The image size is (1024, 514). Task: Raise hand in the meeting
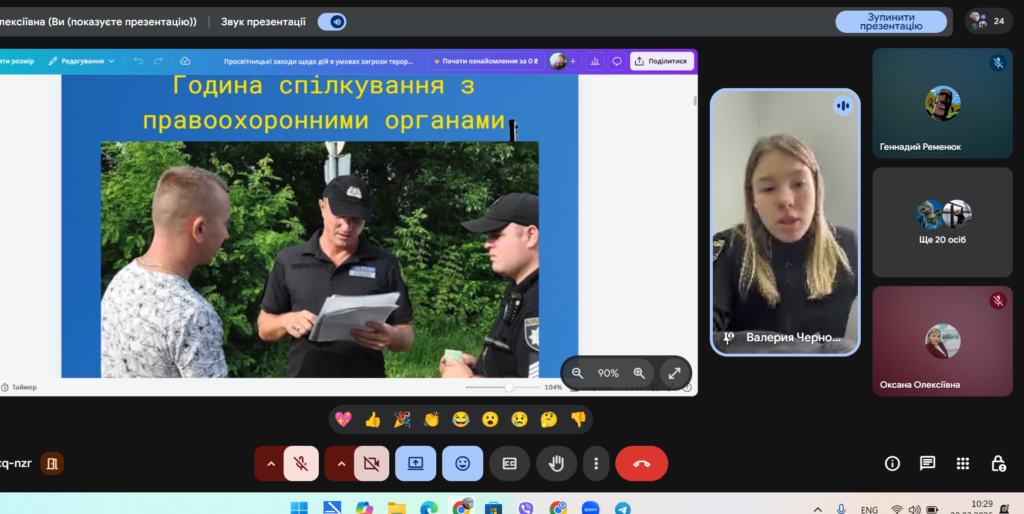556,463
